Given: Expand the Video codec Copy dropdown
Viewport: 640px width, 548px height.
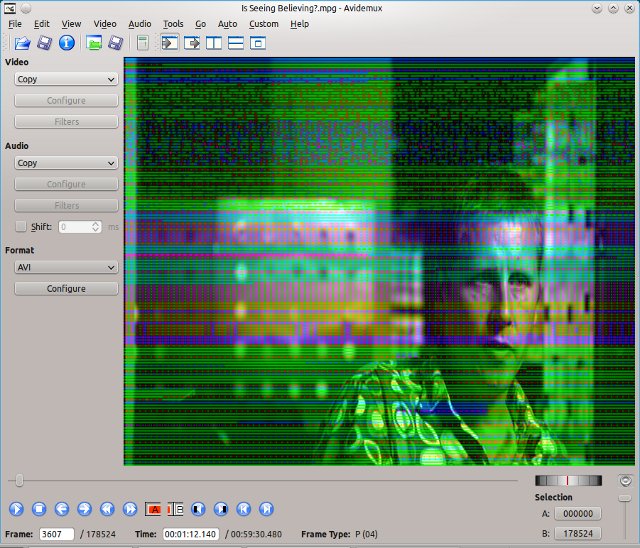Looking at the screenshot, I should (x=66, y=79).
